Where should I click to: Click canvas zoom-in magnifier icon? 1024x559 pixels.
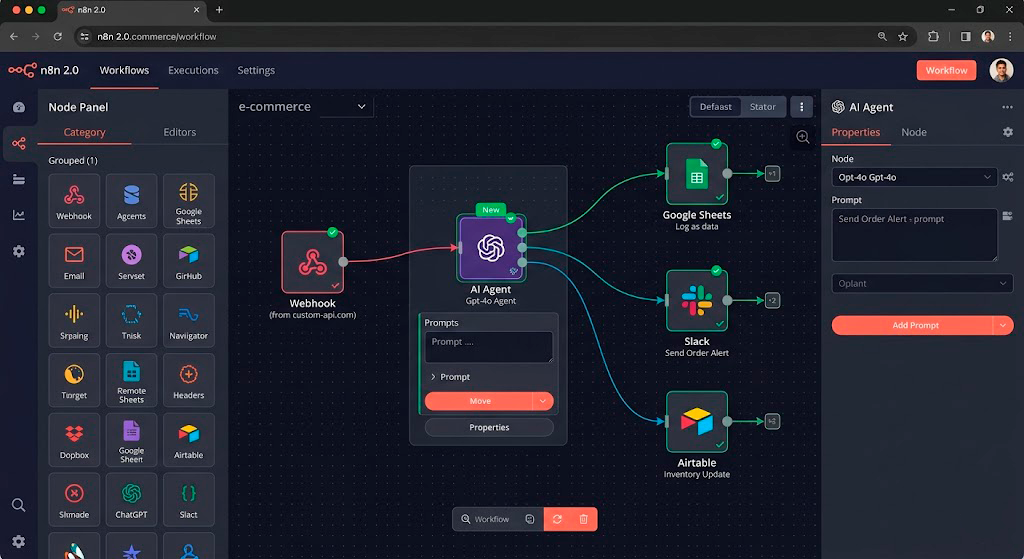[803, 137]
